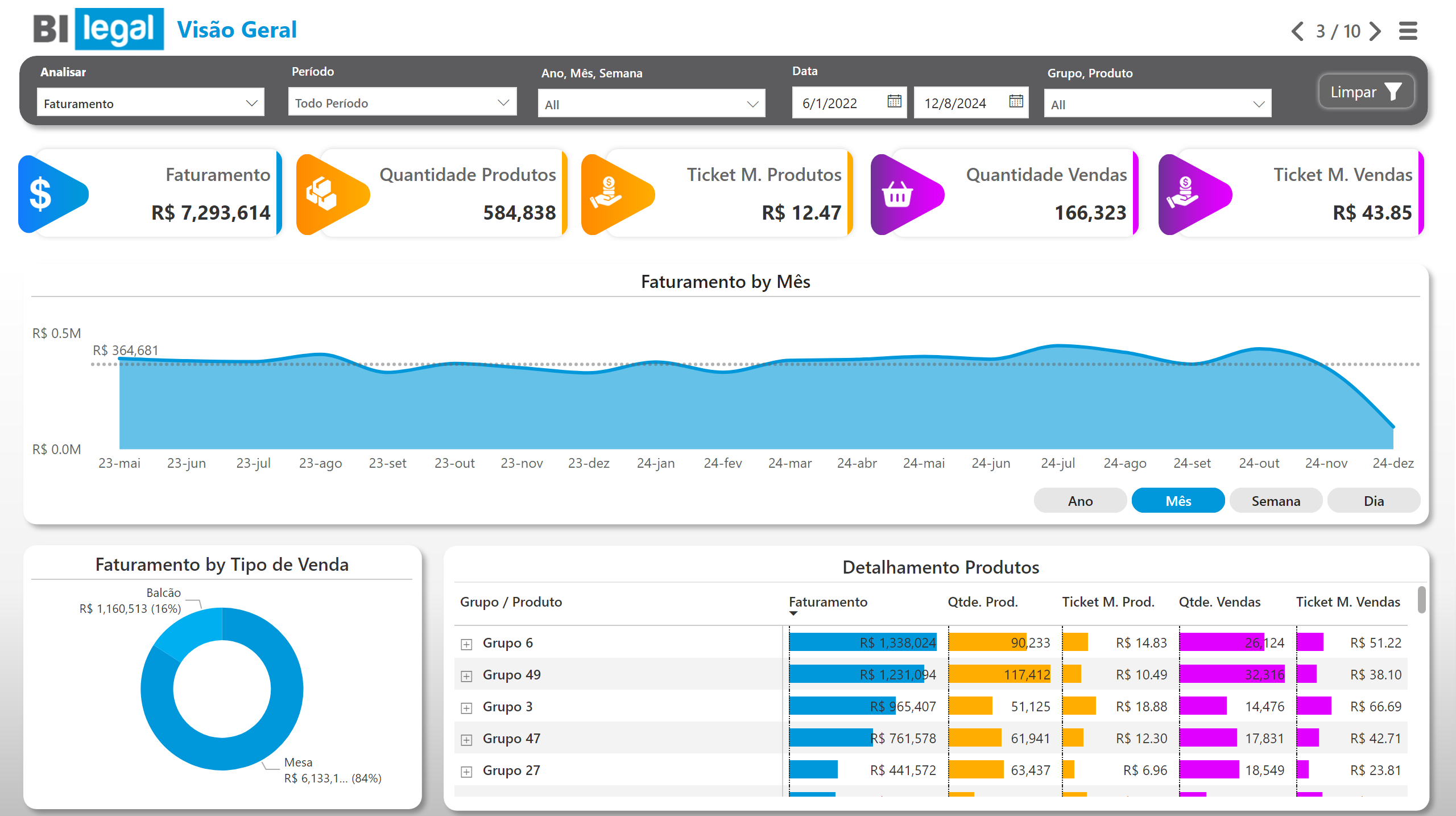Expand the Grupo 47 row
The width and height of the screenshot is (1456, 816).
tap(466, 740)
